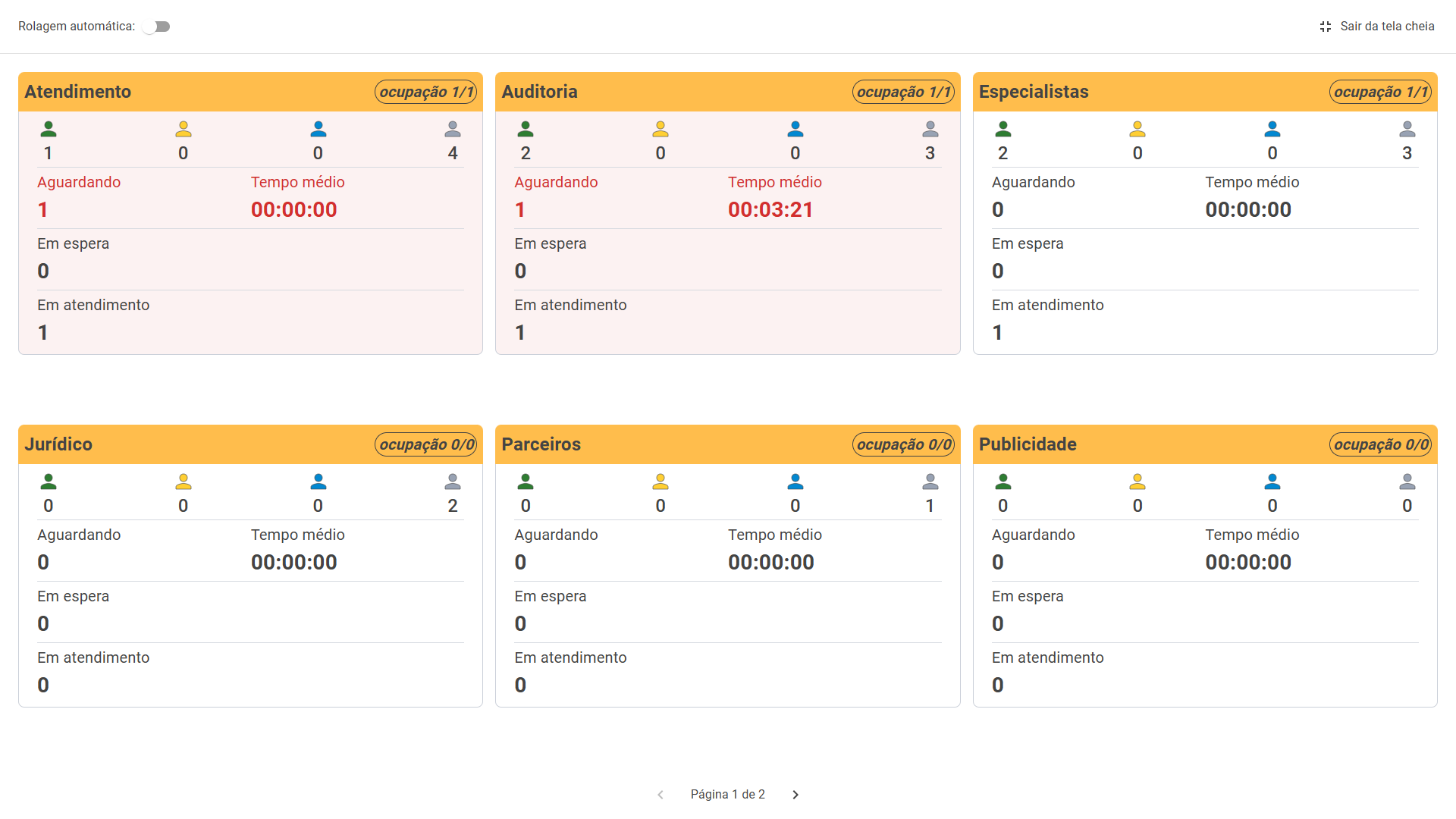The image size is (1456, 819).
Task: Click yellow agent icon in Auditoria card
Action: click(x=661, y=129)
